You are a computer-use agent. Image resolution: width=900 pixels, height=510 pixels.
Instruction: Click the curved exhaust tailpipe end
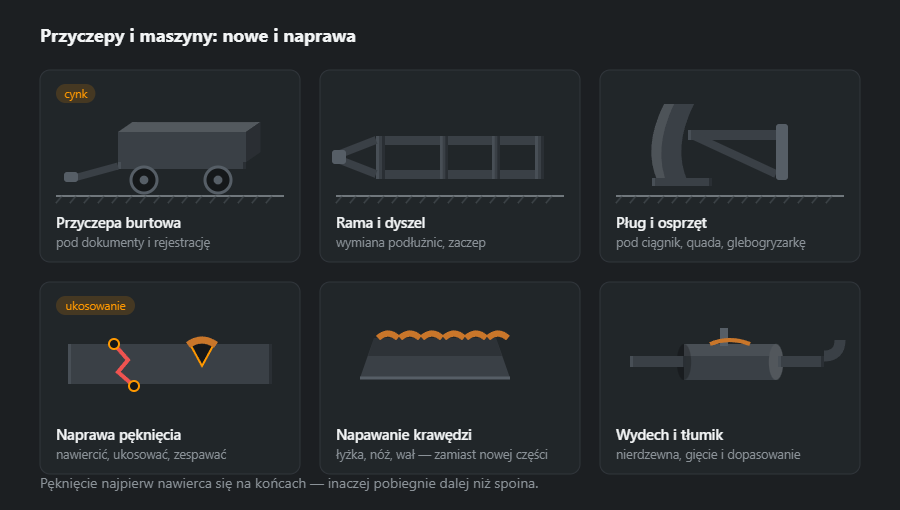pos(835,351)
